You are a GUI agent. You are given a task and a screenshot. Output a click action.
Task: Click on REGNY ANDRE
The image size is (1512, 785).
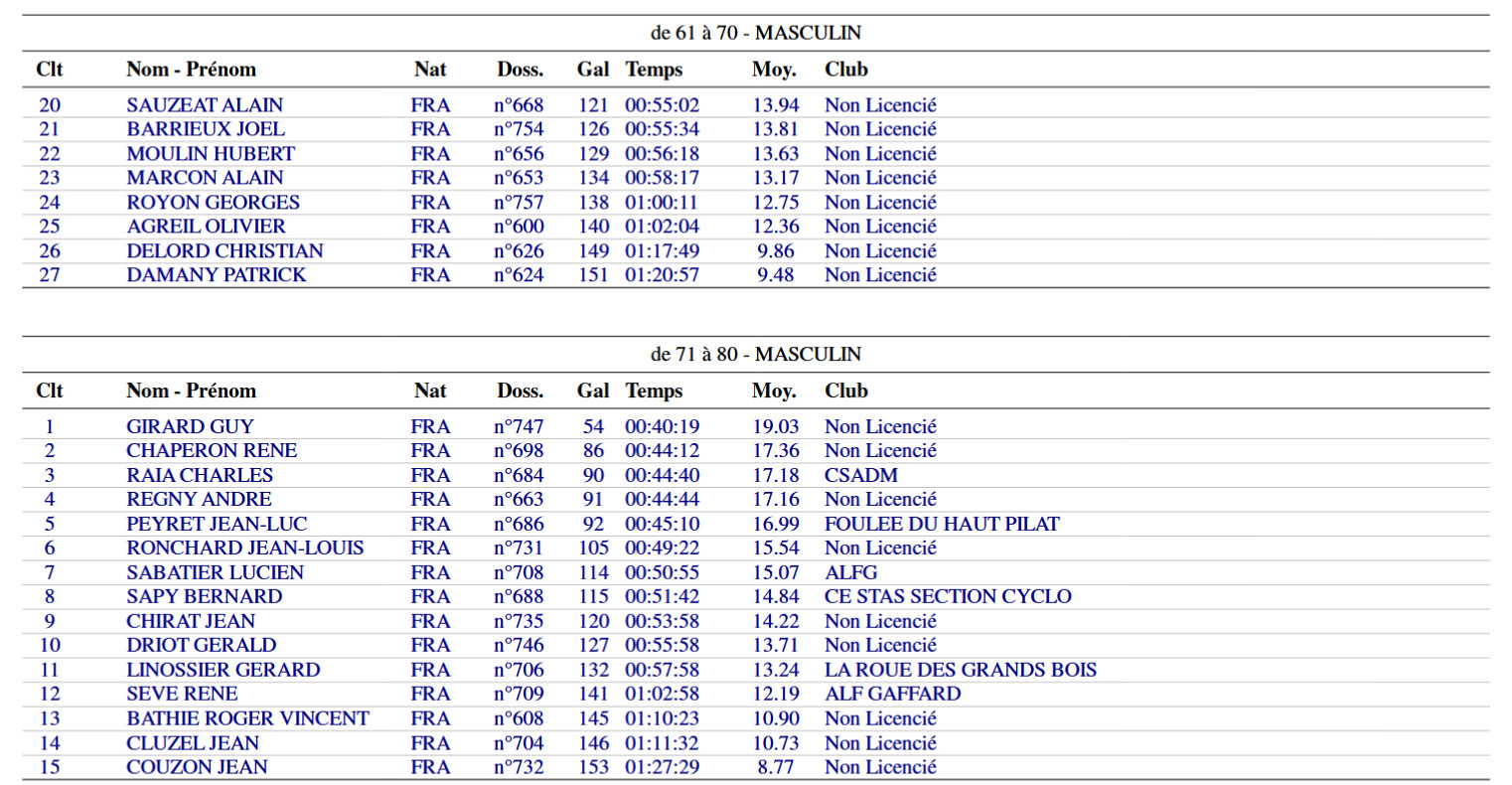coord(199,500)
